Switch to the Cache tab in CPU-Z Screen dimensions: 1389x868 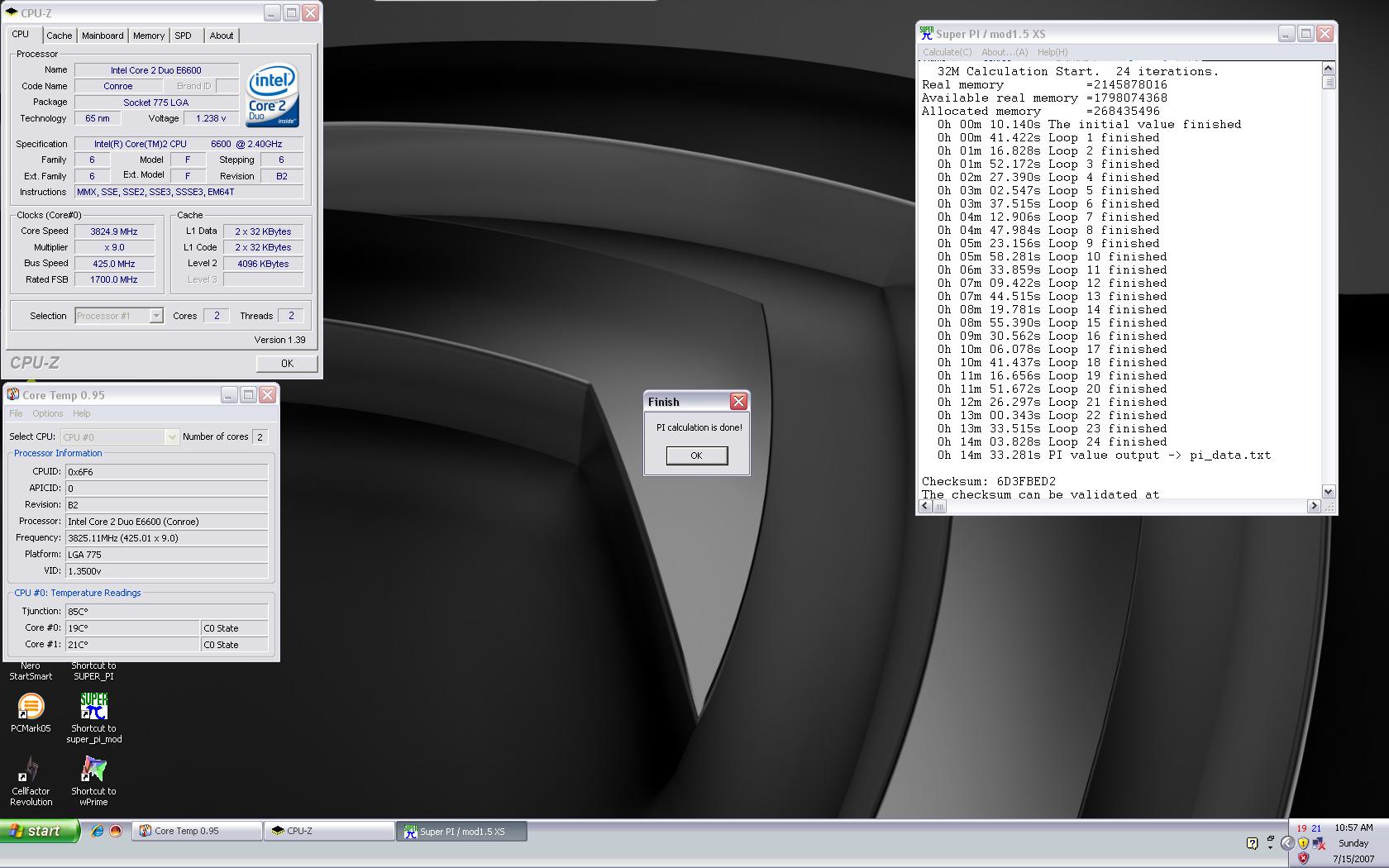click(59, 36)
